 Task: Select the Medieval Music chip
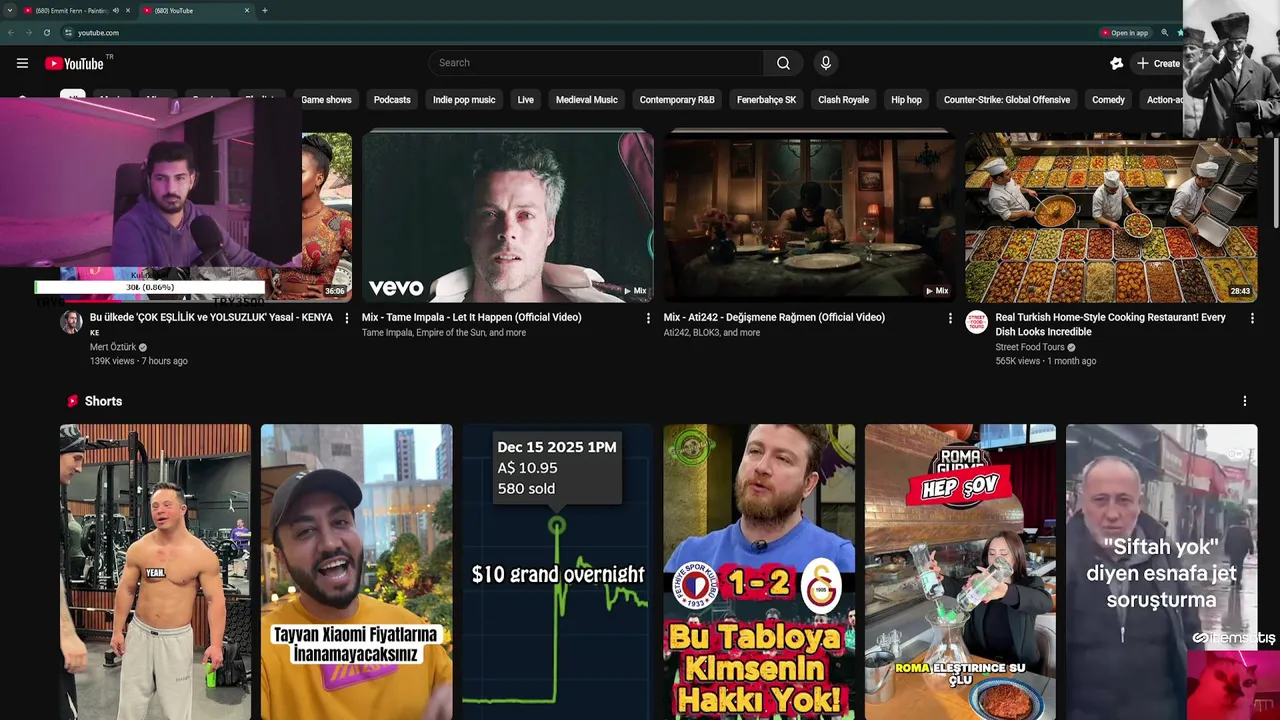(586, 100)
